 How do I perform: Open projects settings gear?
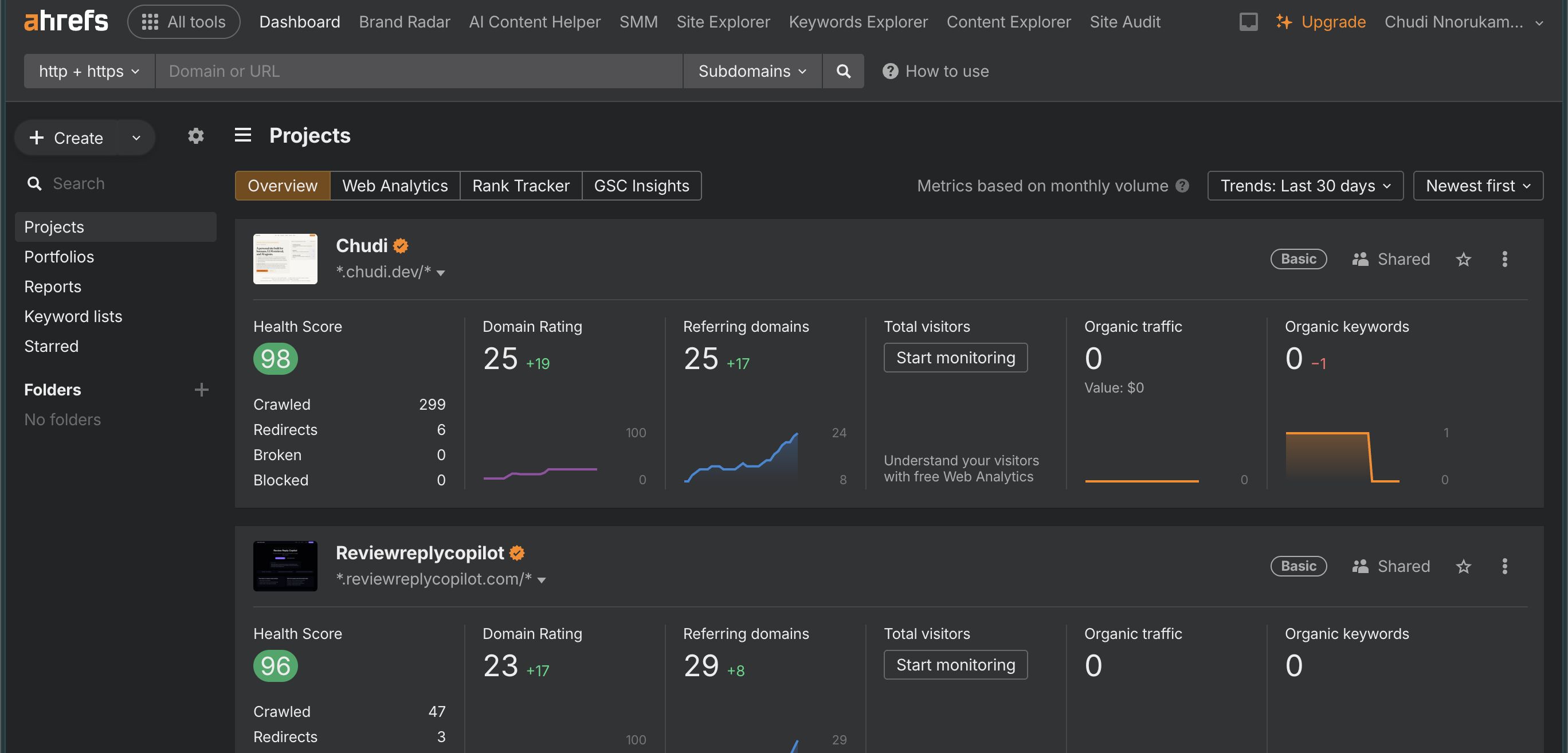(195, 136)
